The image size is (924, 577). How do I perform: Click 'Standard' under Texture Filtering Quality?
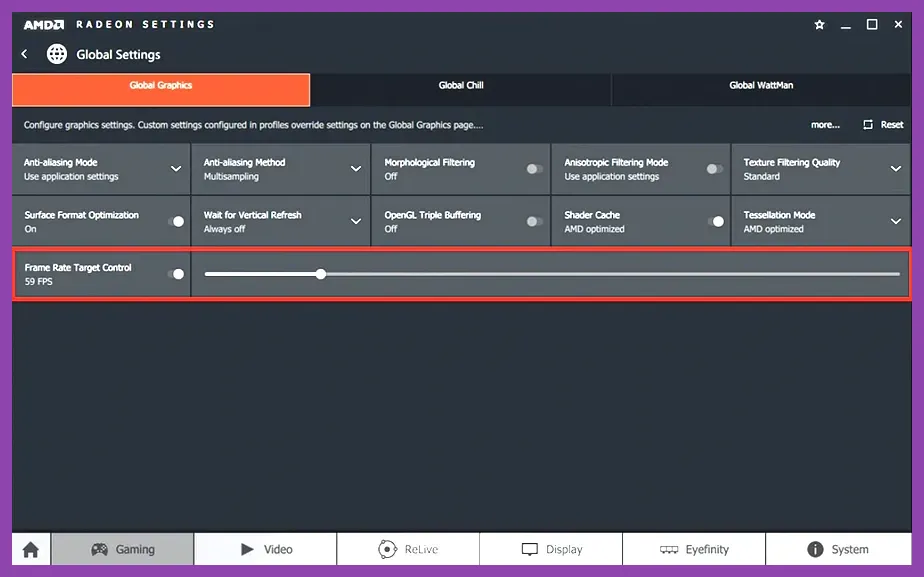click(761, 176)
